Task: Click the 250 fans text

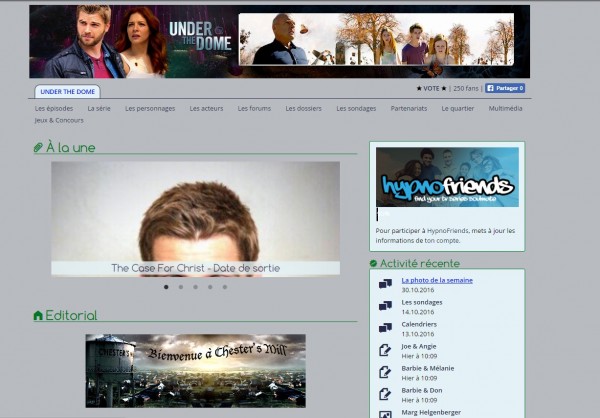Action: (x=466, y=88)
